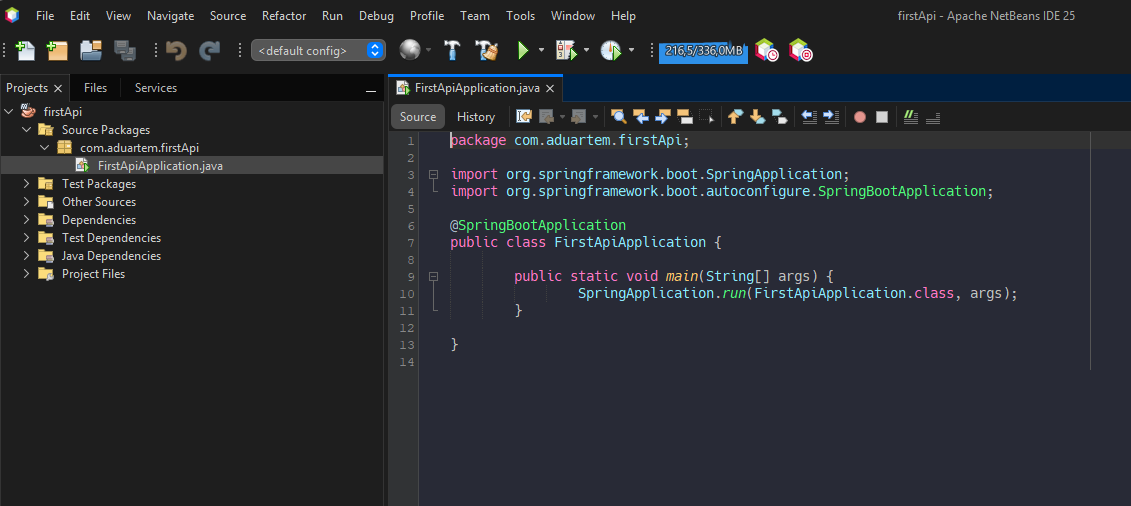This screenshot has width=1131, height=506.
Task: Click the Open Project folder icon
Action: click(91, 50)
